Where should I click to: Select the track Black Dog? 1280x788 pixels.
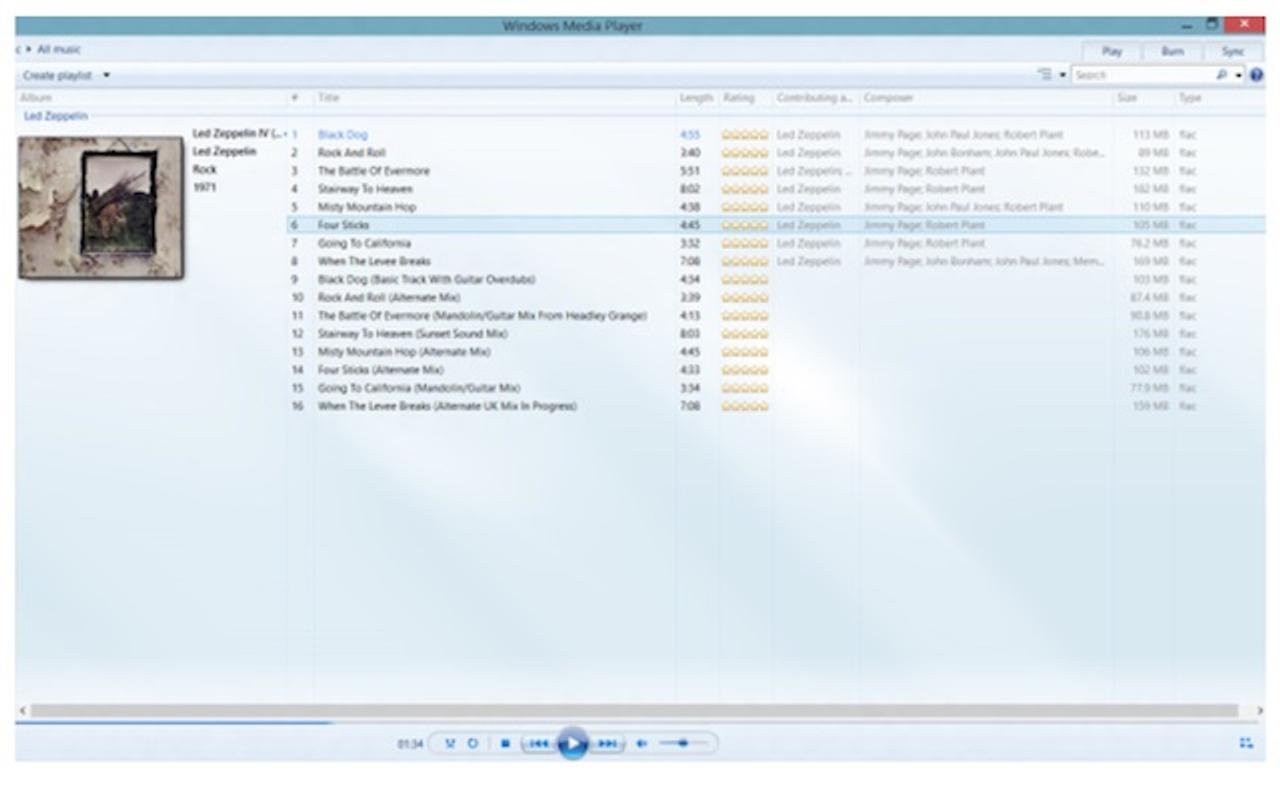coord(343,135)
